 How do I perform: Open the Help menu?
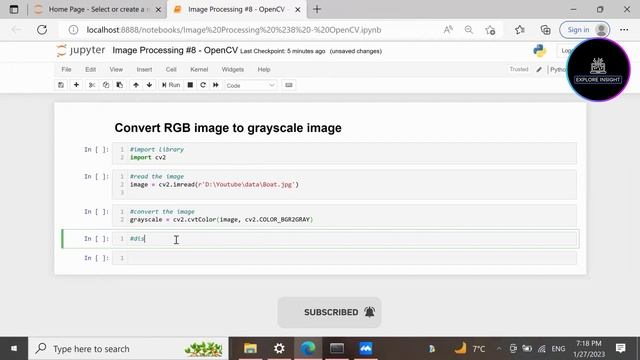[264, 69]
